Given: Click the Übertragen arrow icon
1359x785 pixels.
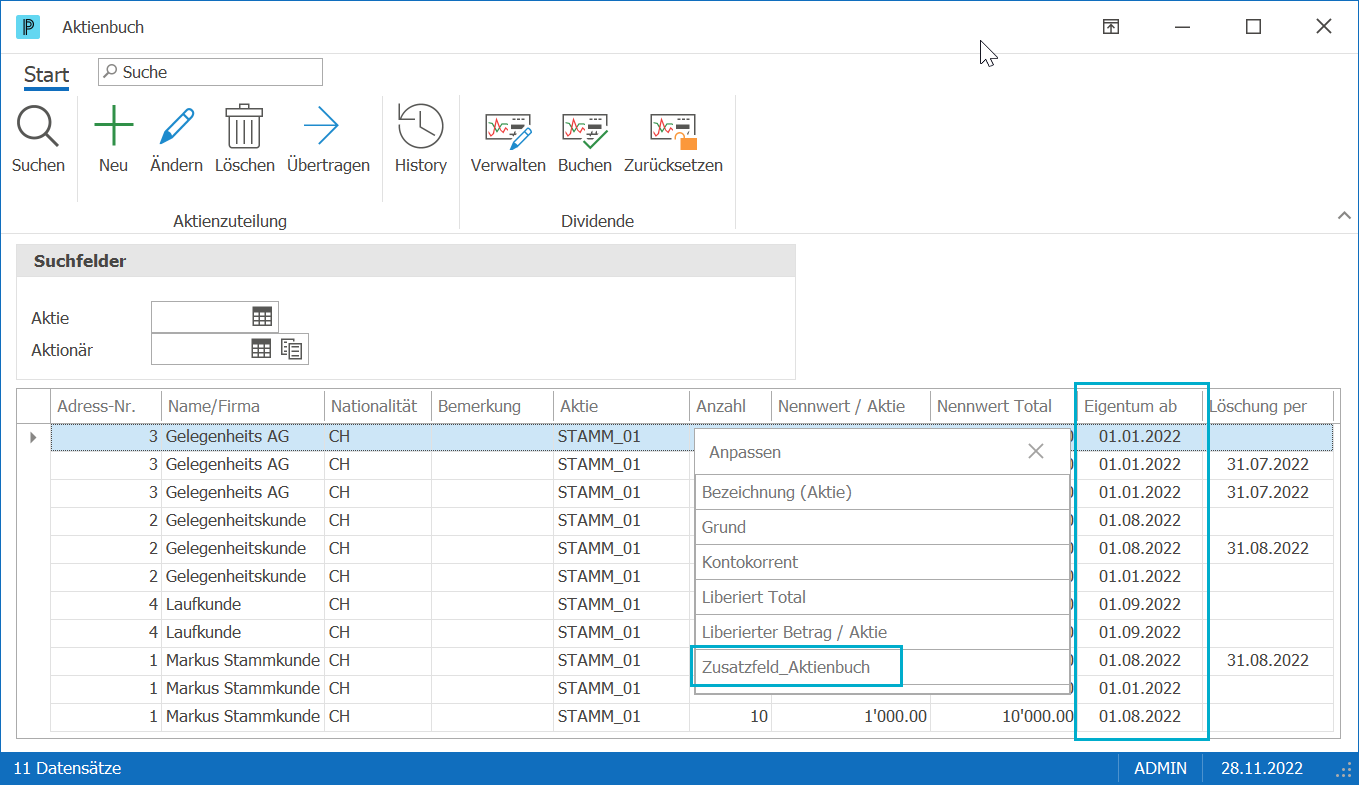Looking at the screenshot, I should point(321,128).
